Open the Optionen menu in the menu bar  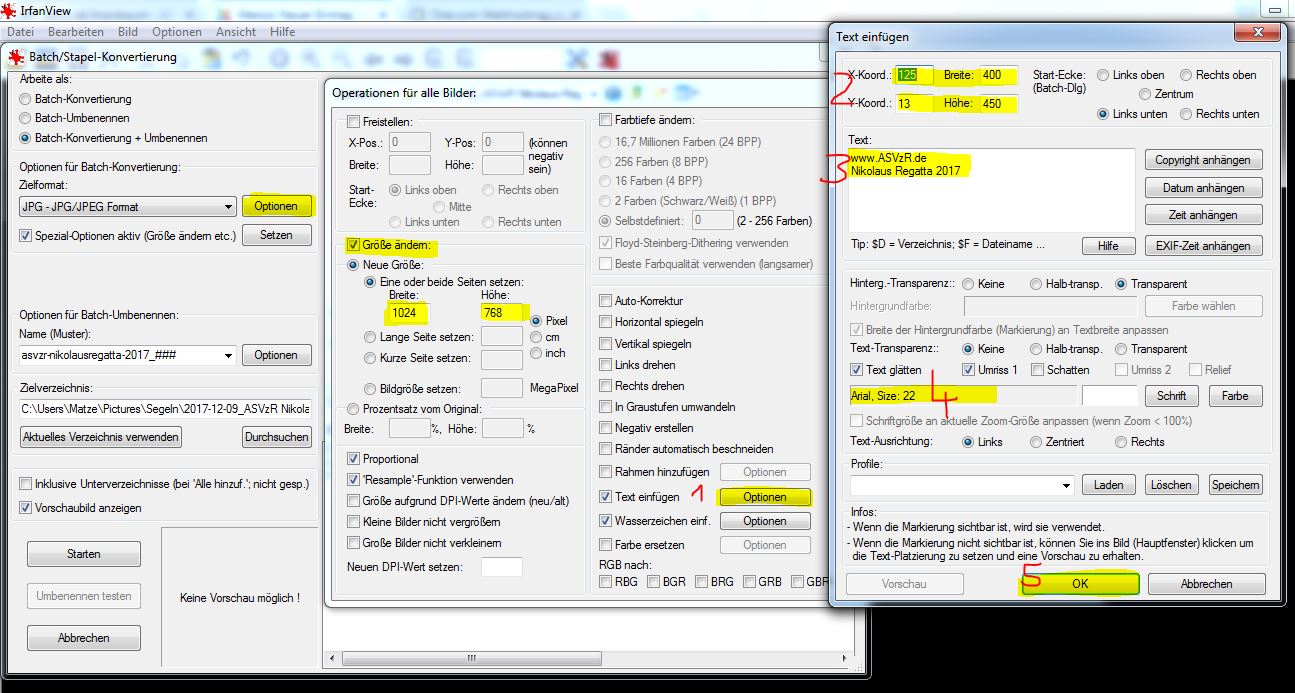pyautogui.click(x=176, y=32)
